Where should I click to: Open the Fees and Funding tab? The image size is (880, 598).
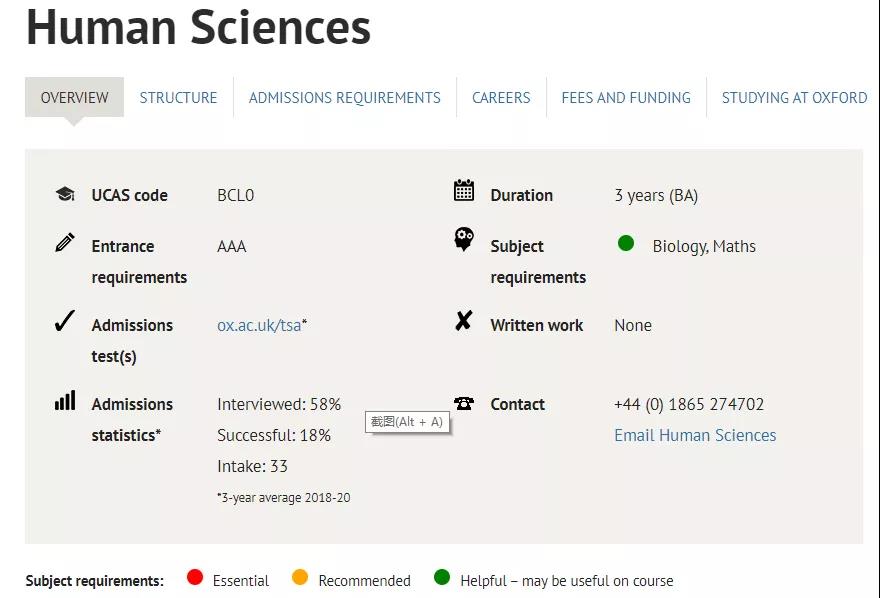pyautogui.click(x=626, y=98)
